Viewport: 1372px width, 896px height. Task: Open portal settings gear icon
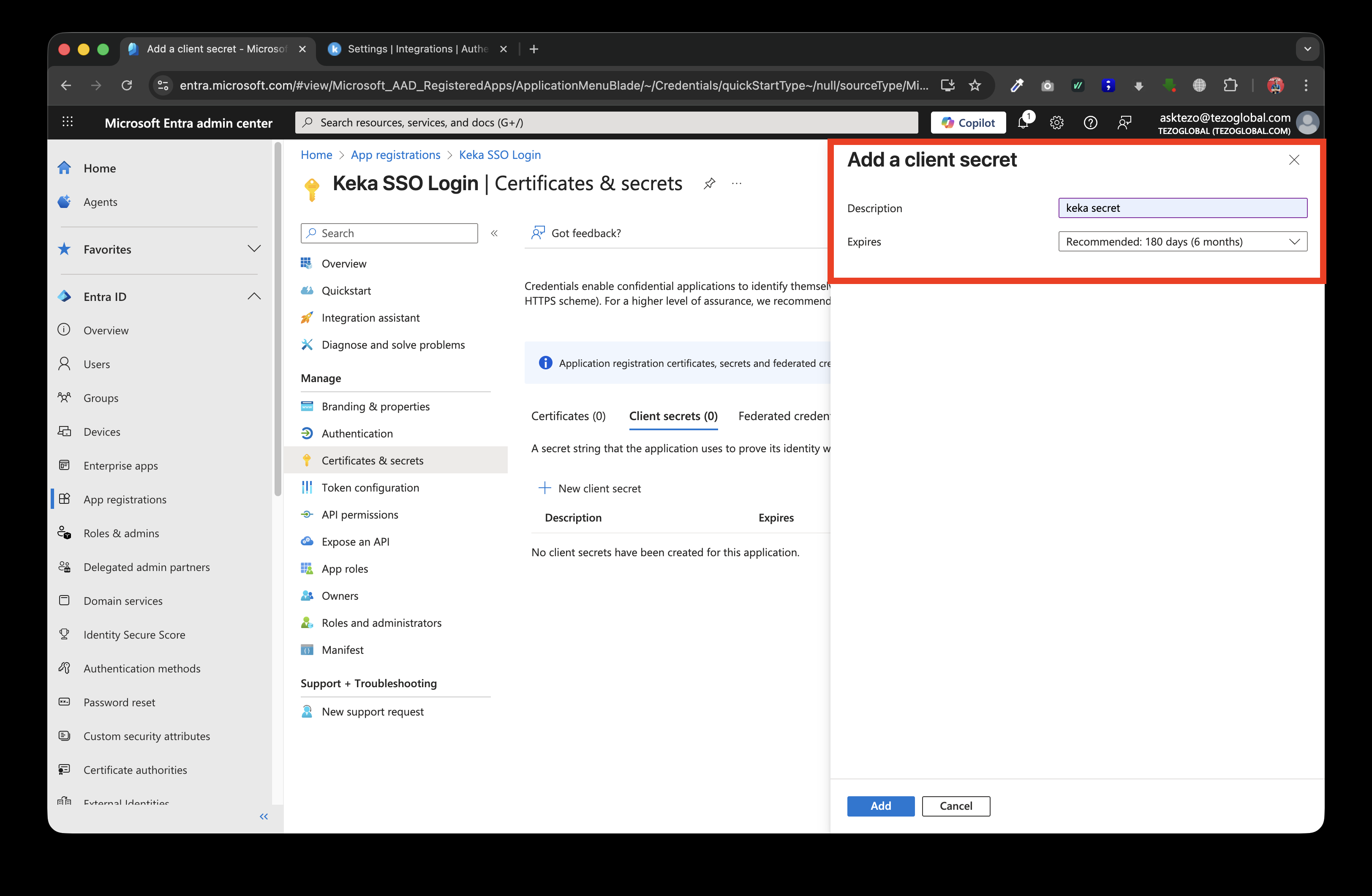1056,123
